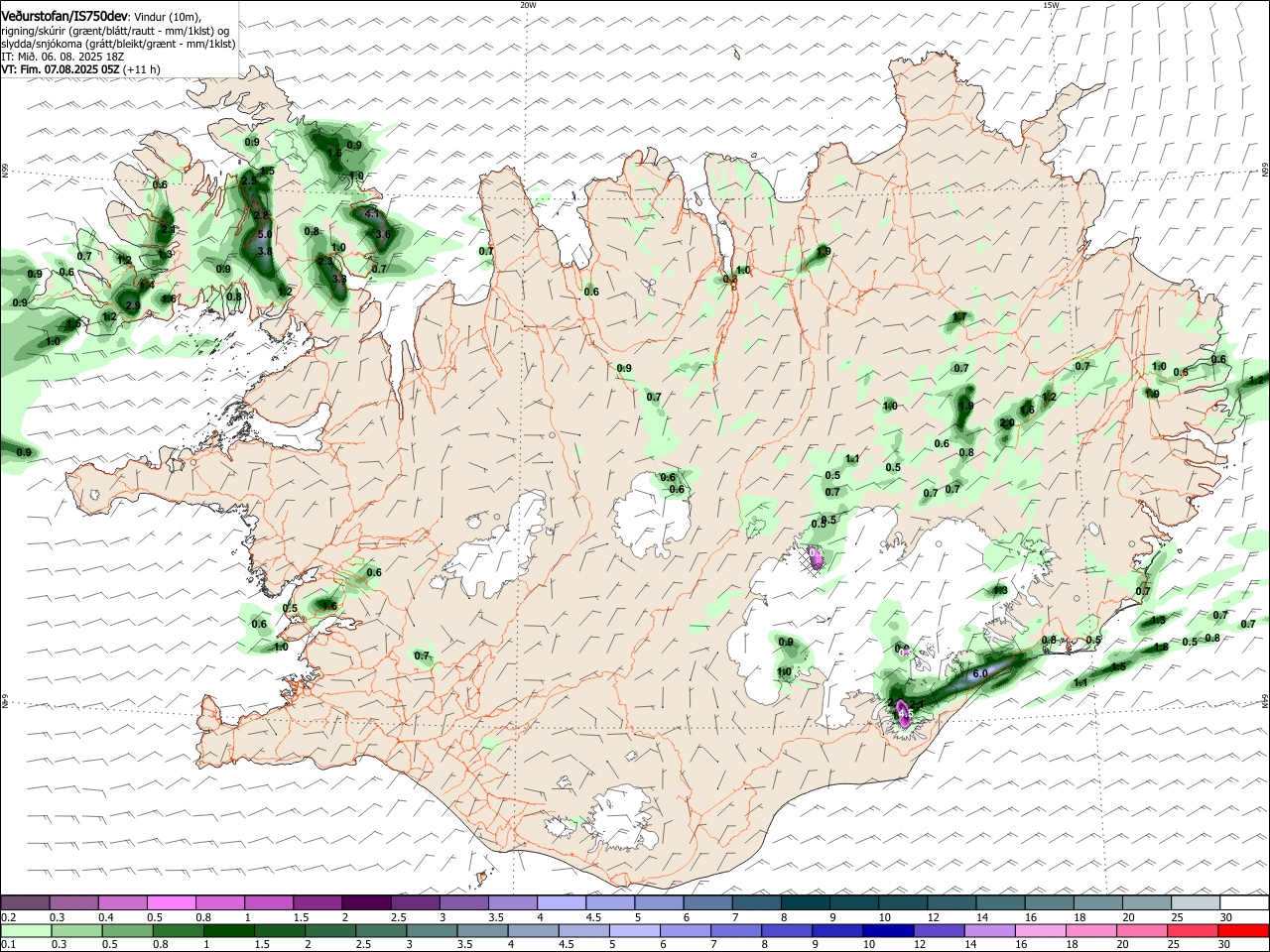Screen dimensions: 1270x952
Task: Click the top-row legend label 12
Action: pos(933,917)
